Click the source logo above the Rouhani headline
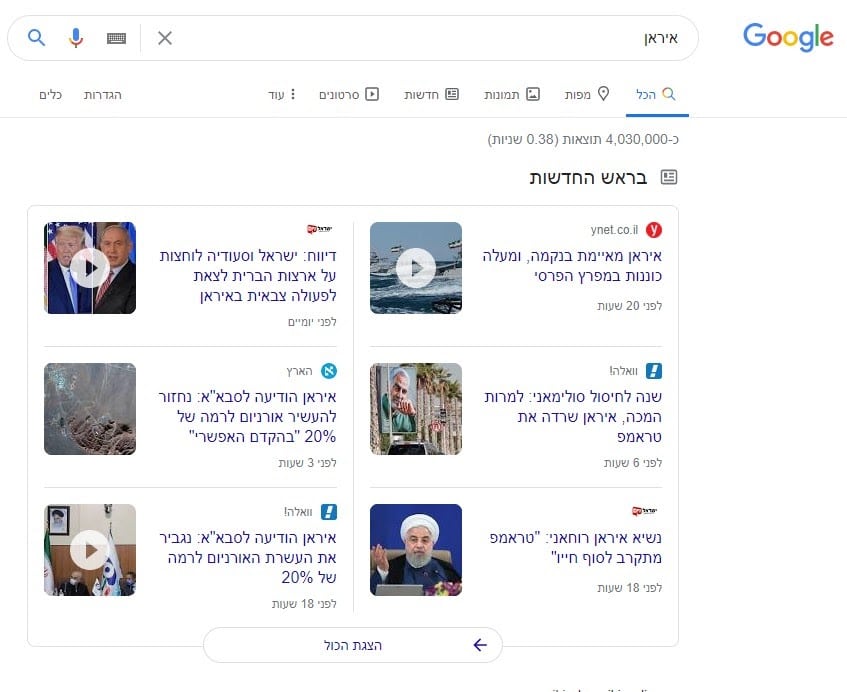The width and height of the screenshot is (847, 692). pos(644,510)
